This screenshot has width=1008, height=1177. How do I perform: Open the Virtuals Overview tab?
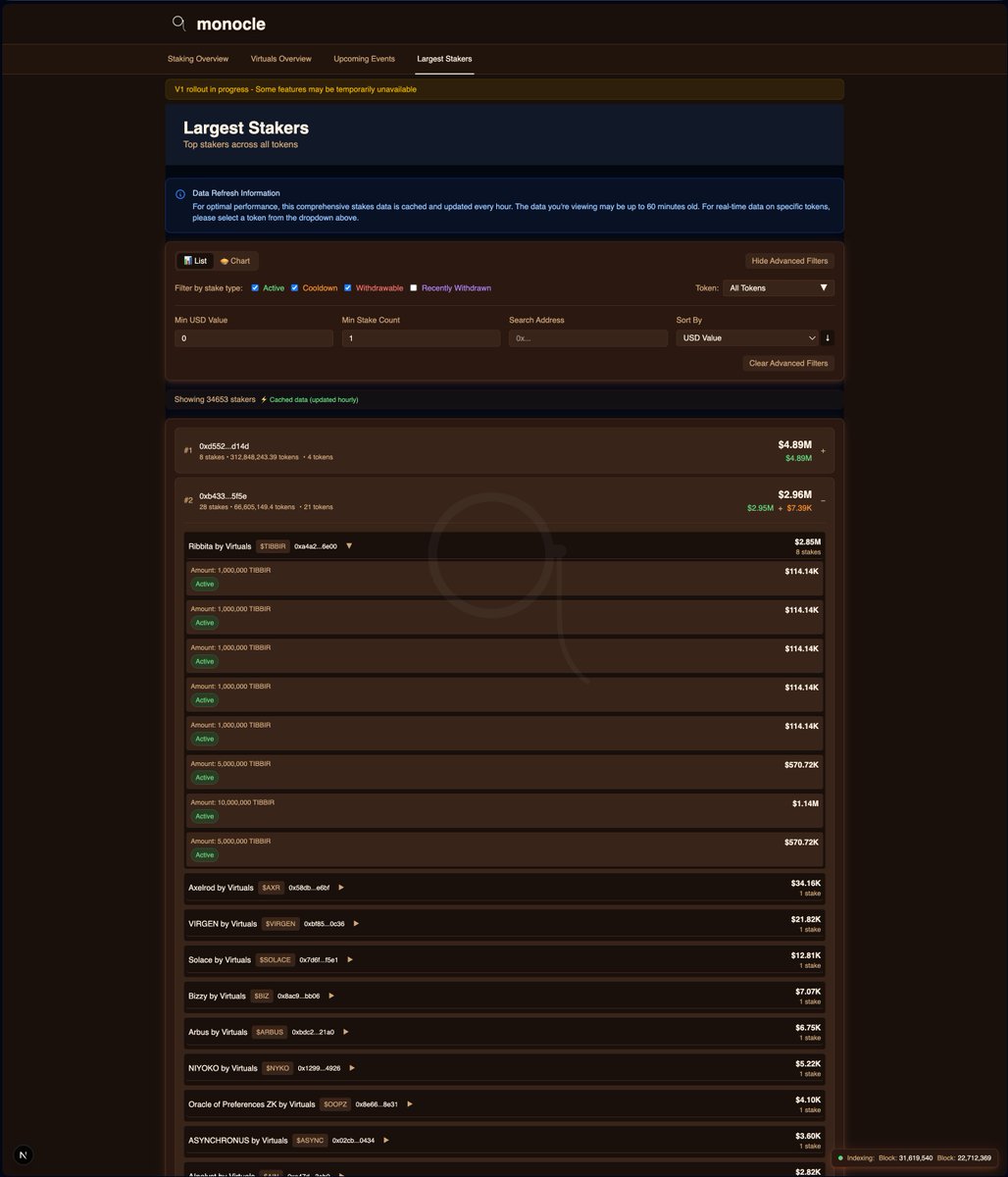coord(281,59)
